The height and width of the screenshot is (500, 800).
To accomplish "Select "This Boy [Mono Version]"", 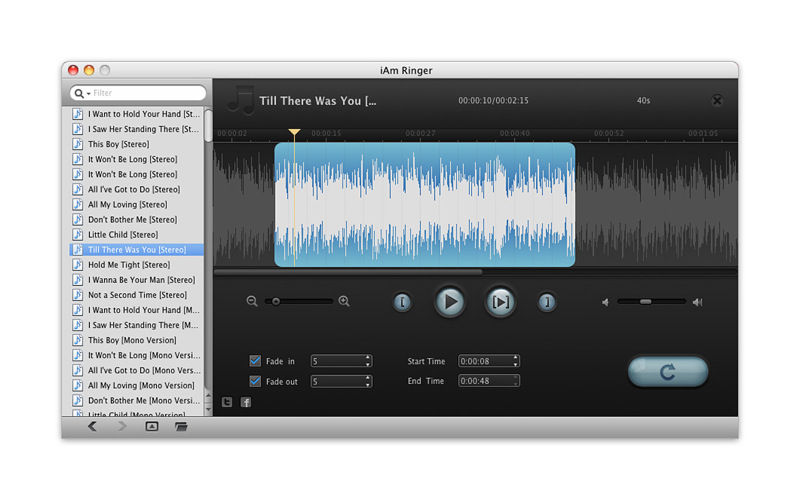I will (136, 340).
